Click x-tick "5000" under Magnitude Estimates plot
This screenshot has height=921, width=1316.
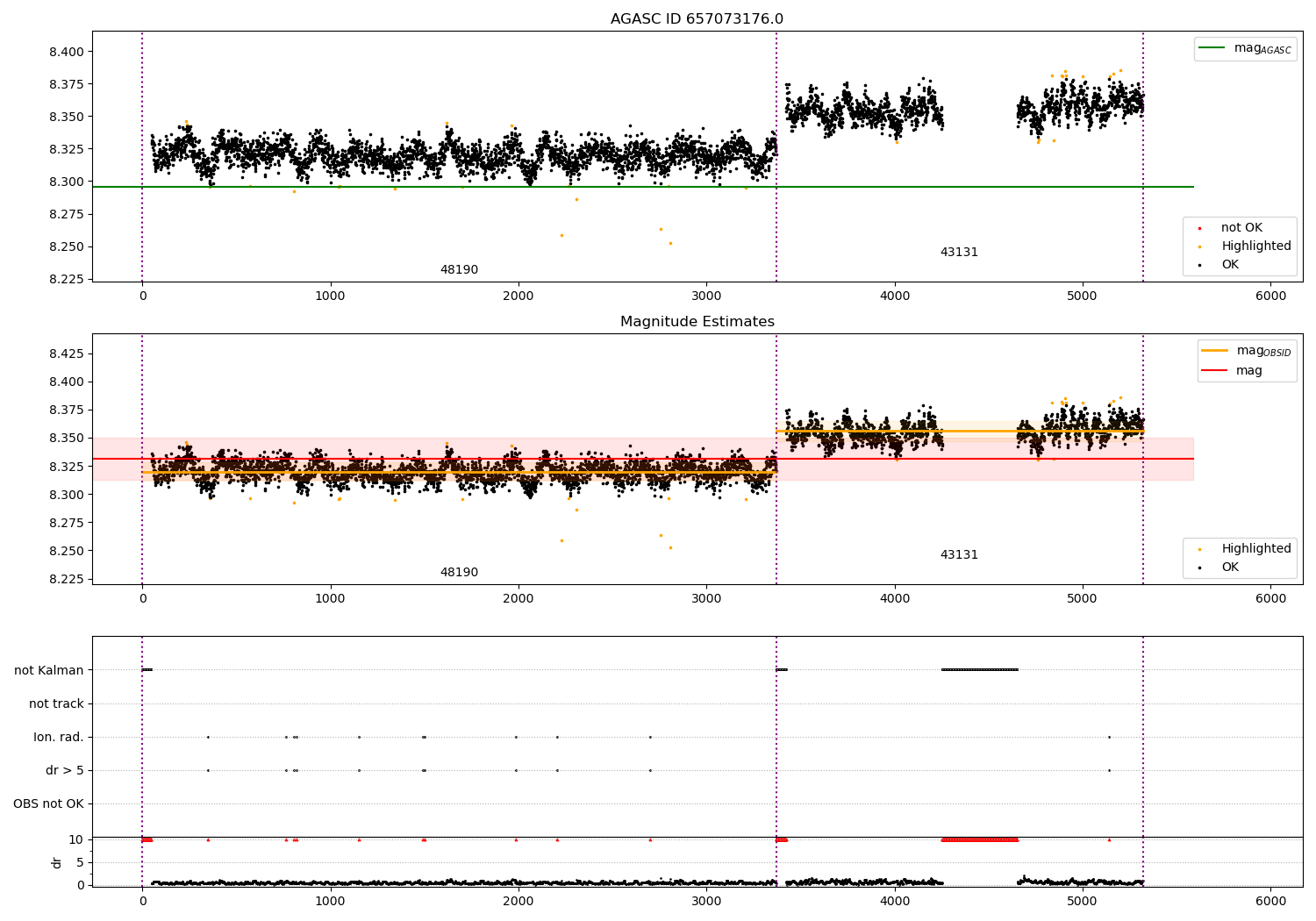pos(1083,599)
